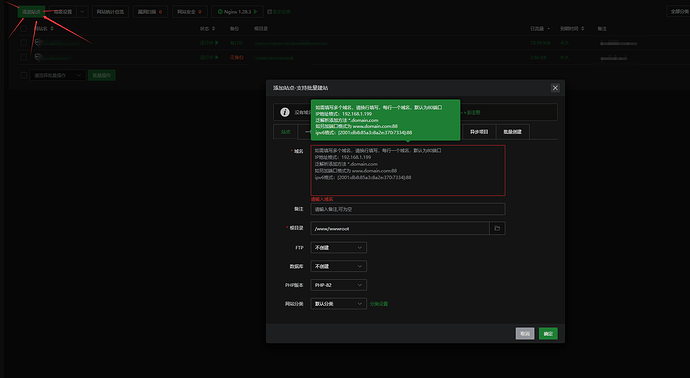This screenshot has height=378, width=690.
Task: Switch to the 批量创建 (batch create) tab
Action: (x=513, y=132)
